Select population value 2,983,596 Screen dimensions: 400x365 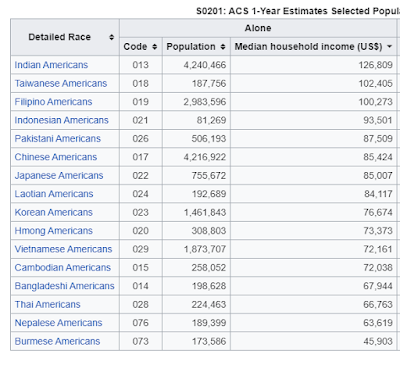tap(205, 102)
